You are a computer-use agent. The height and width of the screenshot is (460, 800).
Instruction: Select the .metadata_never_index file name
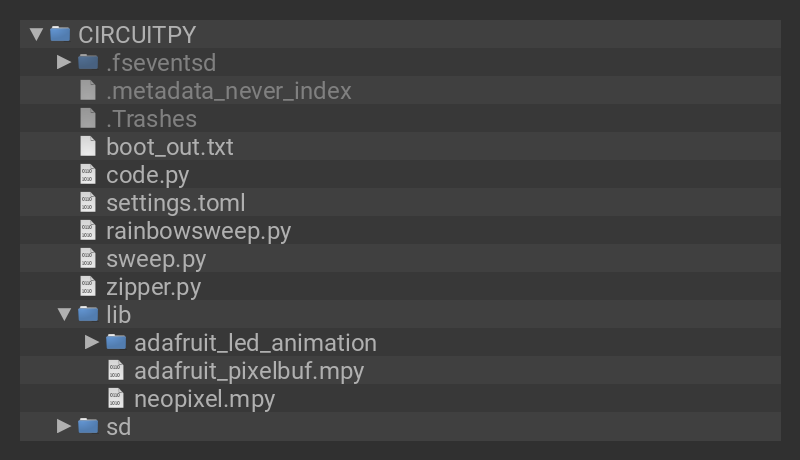click(x=229, y=91)
